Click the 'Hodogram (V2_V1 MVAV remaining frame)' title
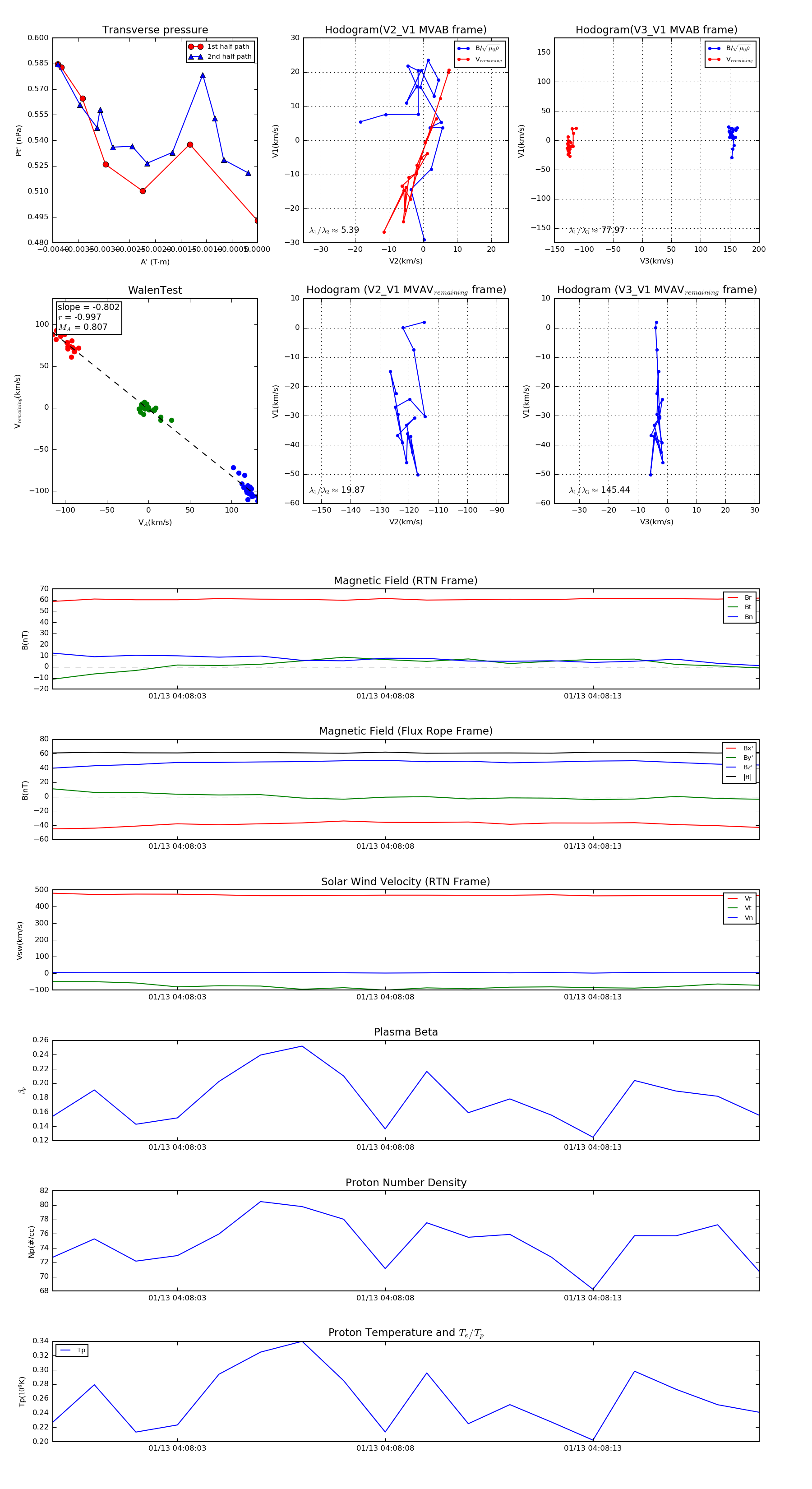 point(406,290)
